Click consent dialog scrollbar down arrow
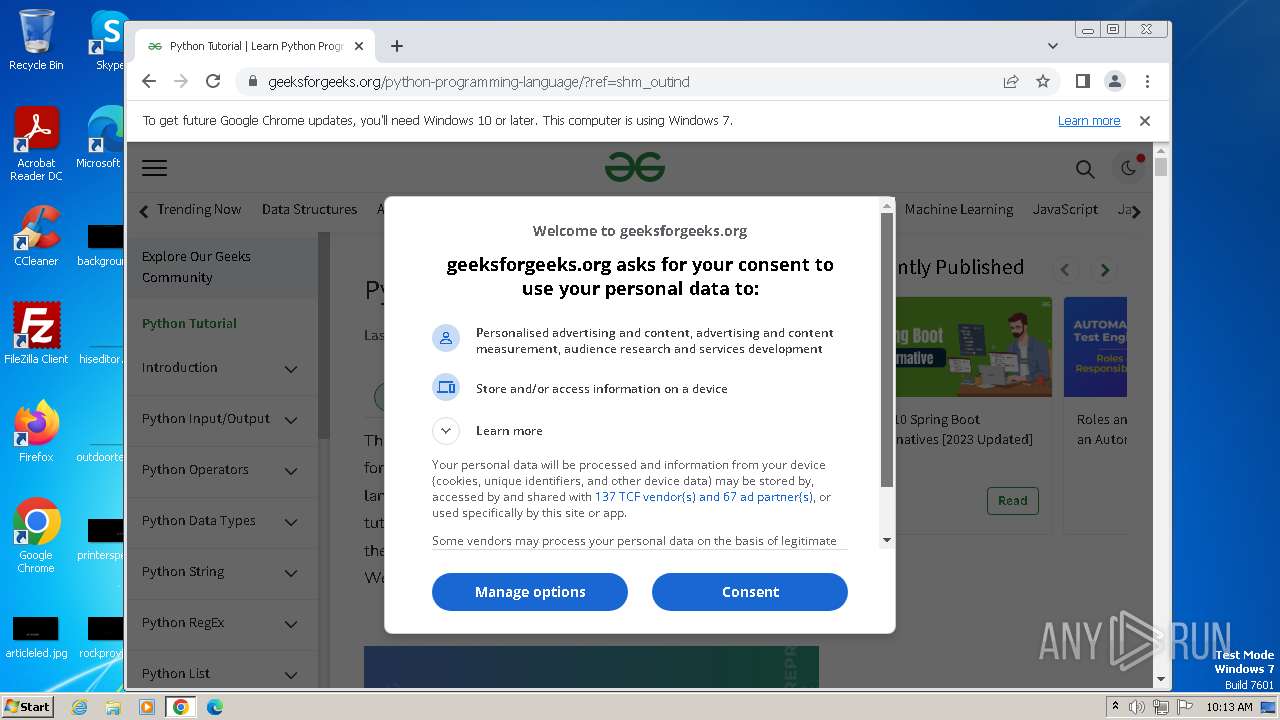 coord(886,541)
